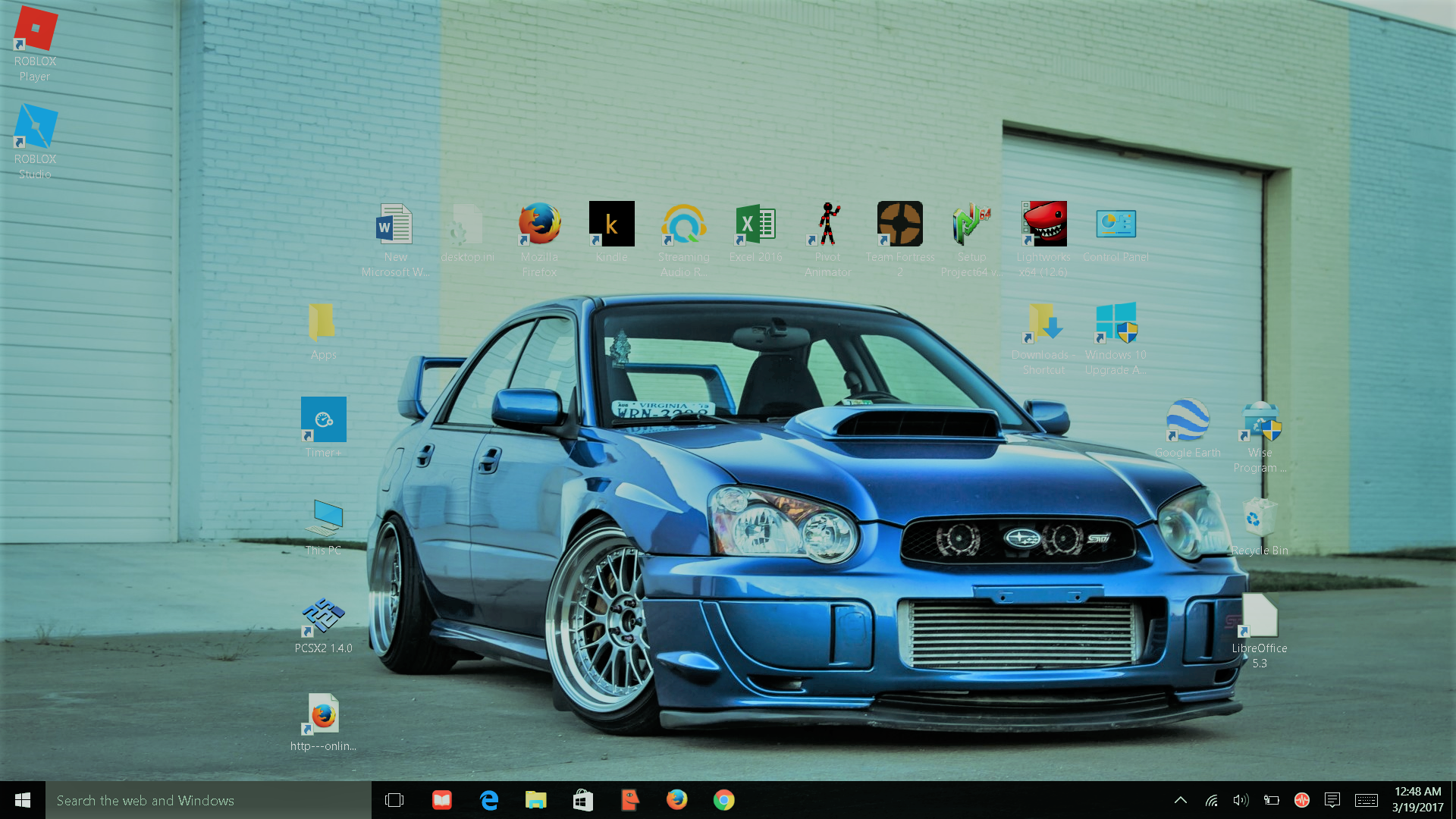Image resolution: width=1456 pixels, height=819 pixels.
Task: Select the Pivot Animator desktop shortcut
Action: click(x=827, y=239)
